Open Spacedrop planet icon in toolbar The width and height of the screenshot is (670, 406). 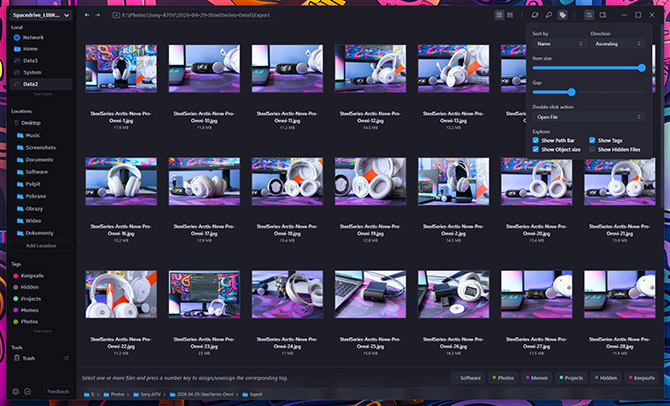535,15
